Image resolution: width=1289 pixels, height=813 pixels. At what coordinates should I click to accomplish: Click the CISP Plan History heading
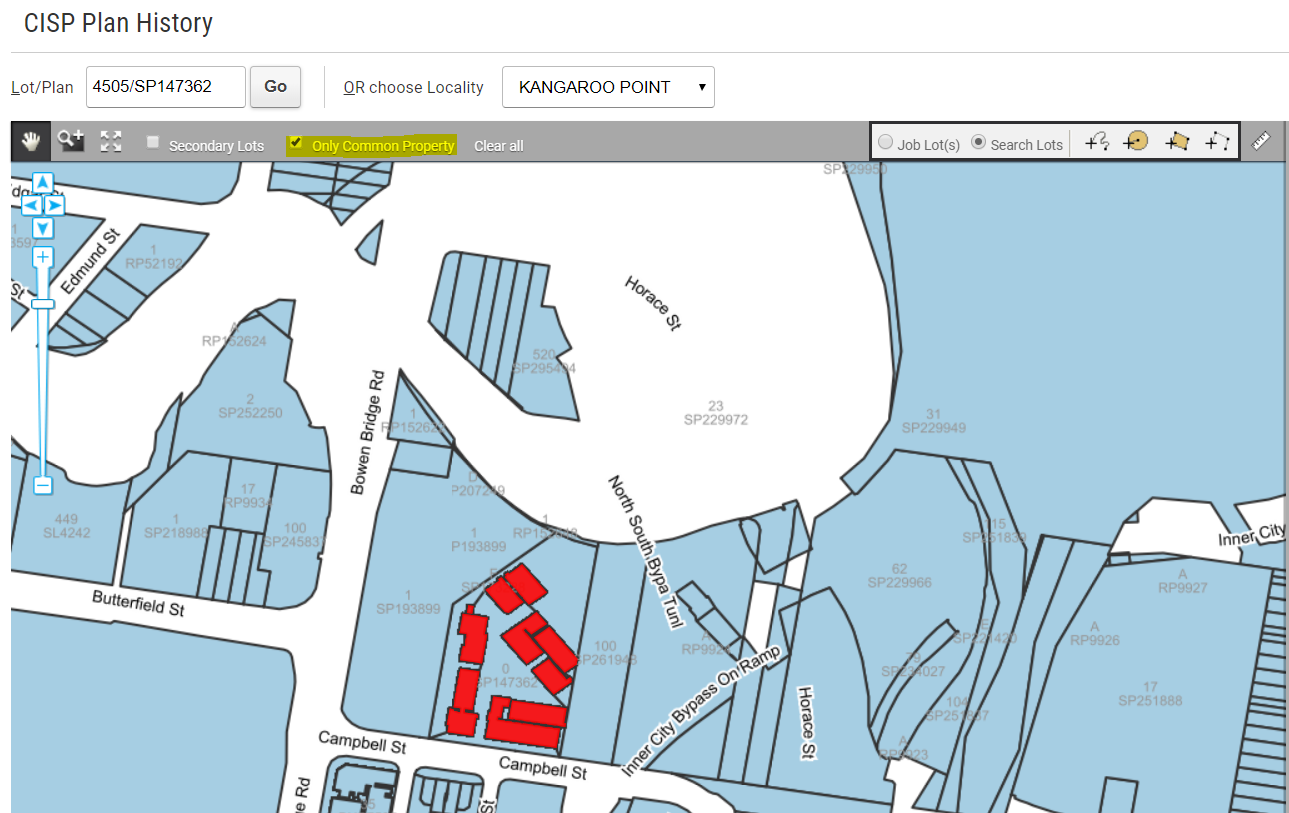118,23
